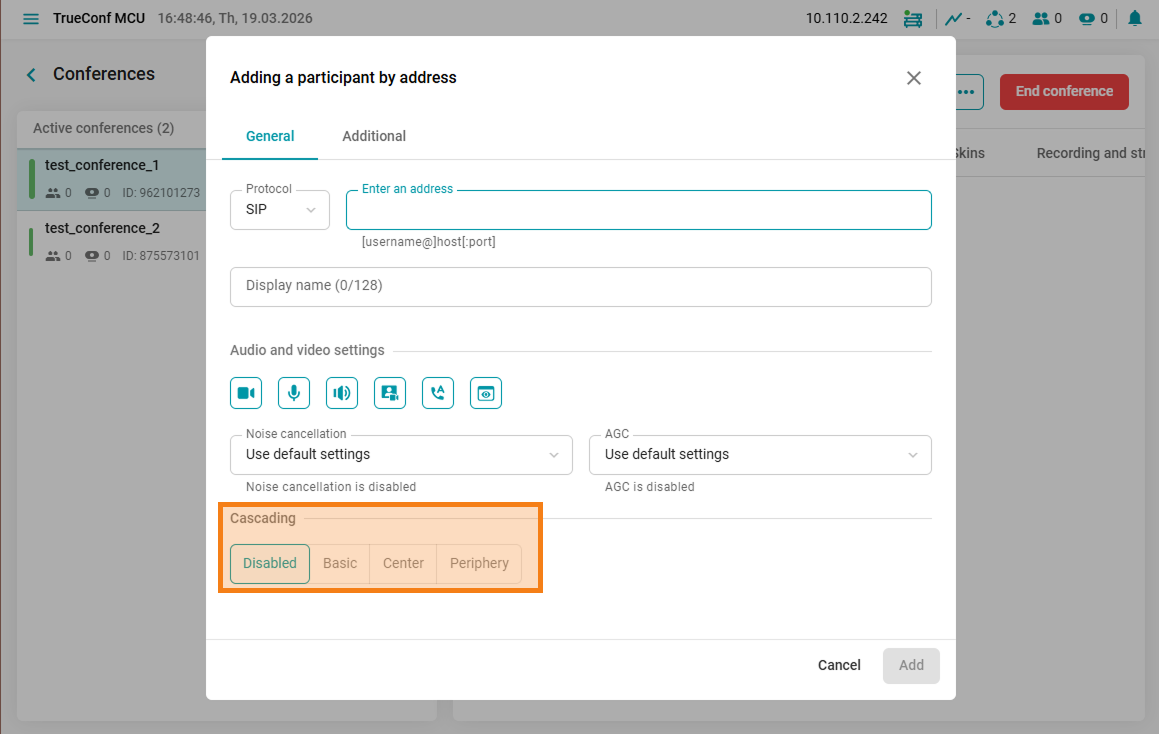Switch to the Additional tab

374,136
